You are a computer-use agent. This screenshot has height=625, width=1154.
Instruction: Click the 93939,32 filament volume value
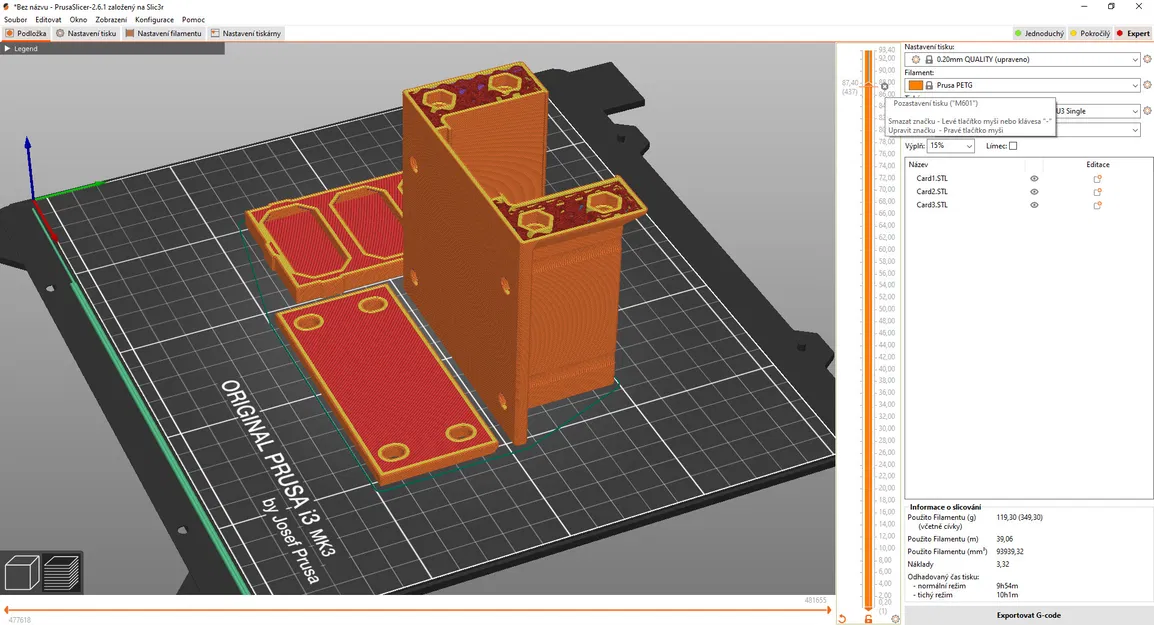coord(1010,551)
